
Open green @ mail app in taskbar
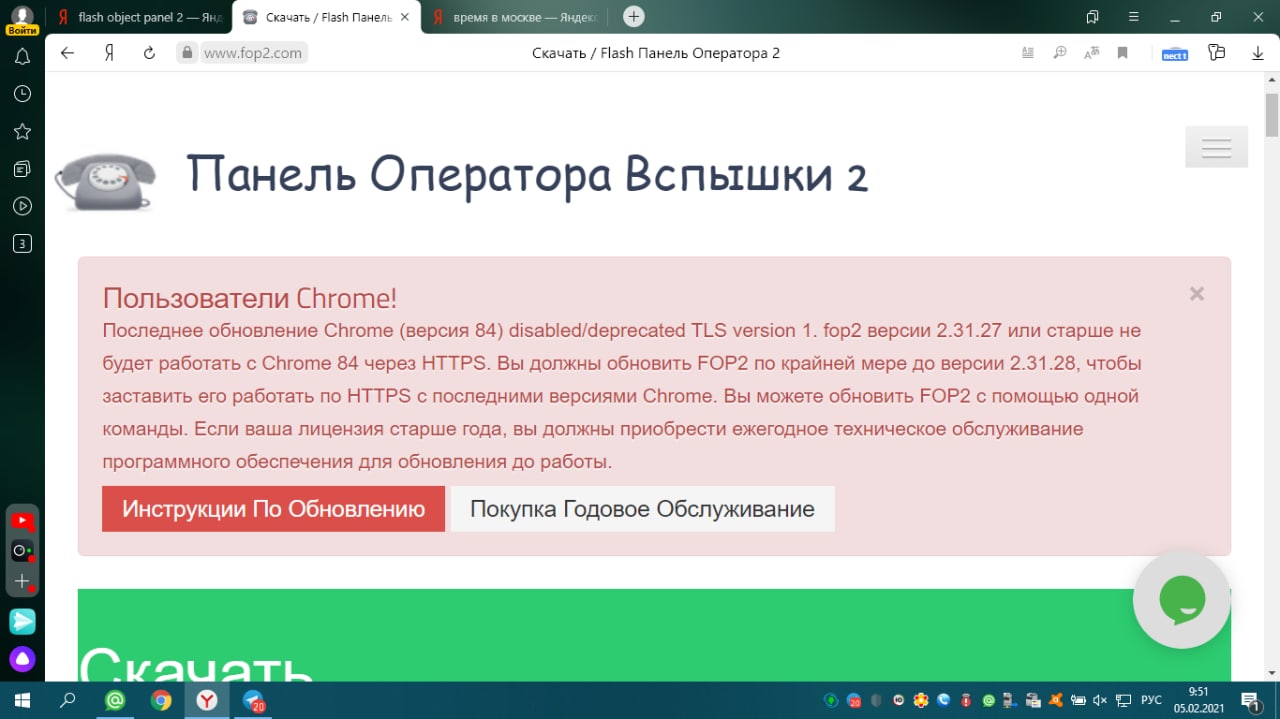pyautogui.click(x=115, y=700)
